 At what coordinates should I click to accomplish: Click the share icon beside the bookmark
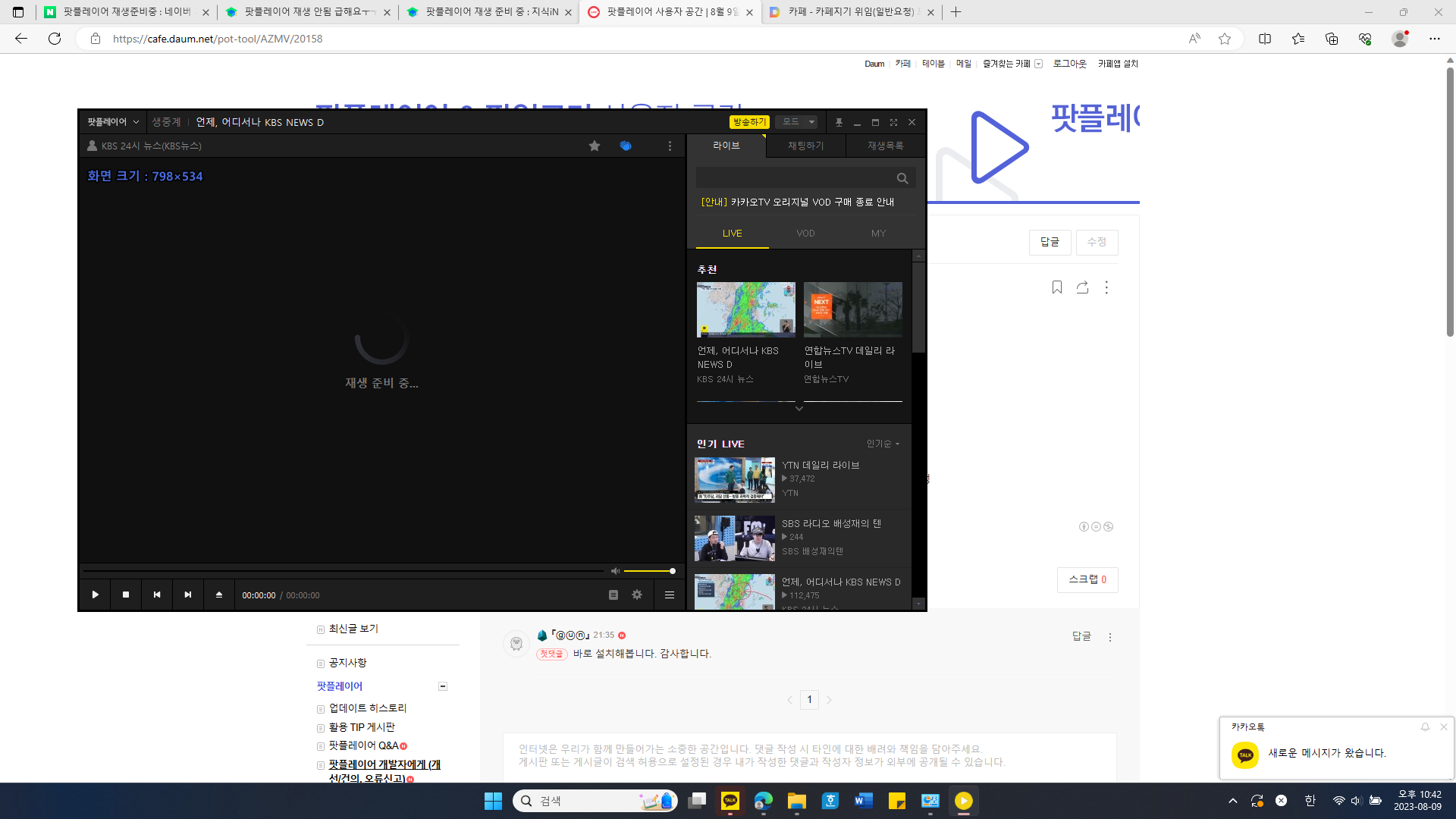click(1082, 287)
